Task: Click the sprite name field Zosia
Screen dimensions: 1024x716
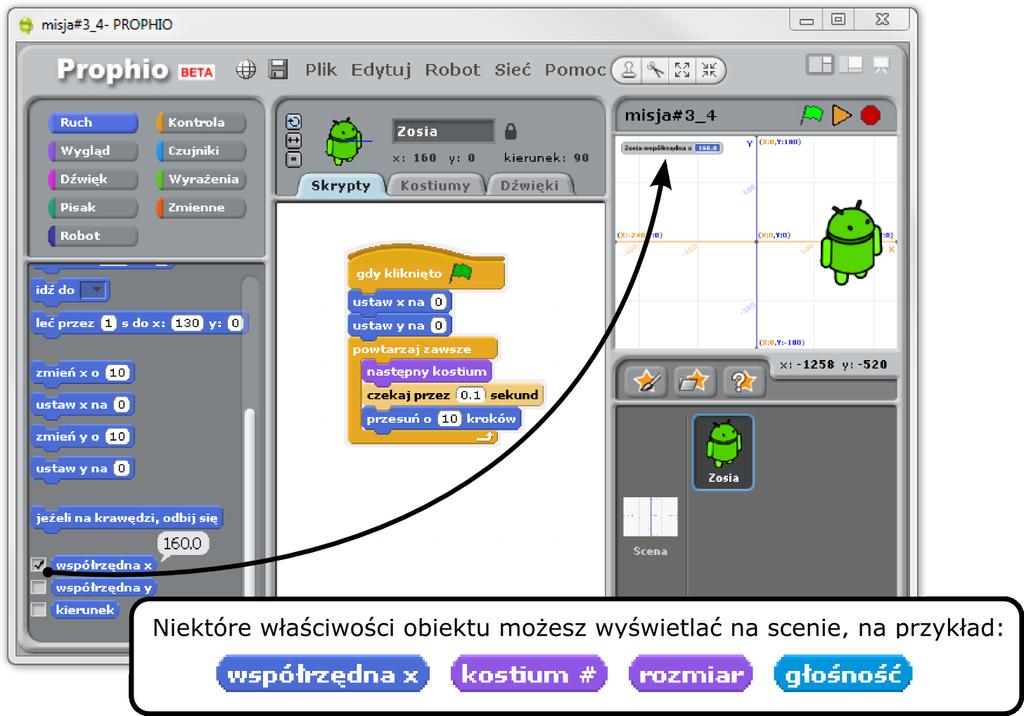Action: tap(443, 131)
